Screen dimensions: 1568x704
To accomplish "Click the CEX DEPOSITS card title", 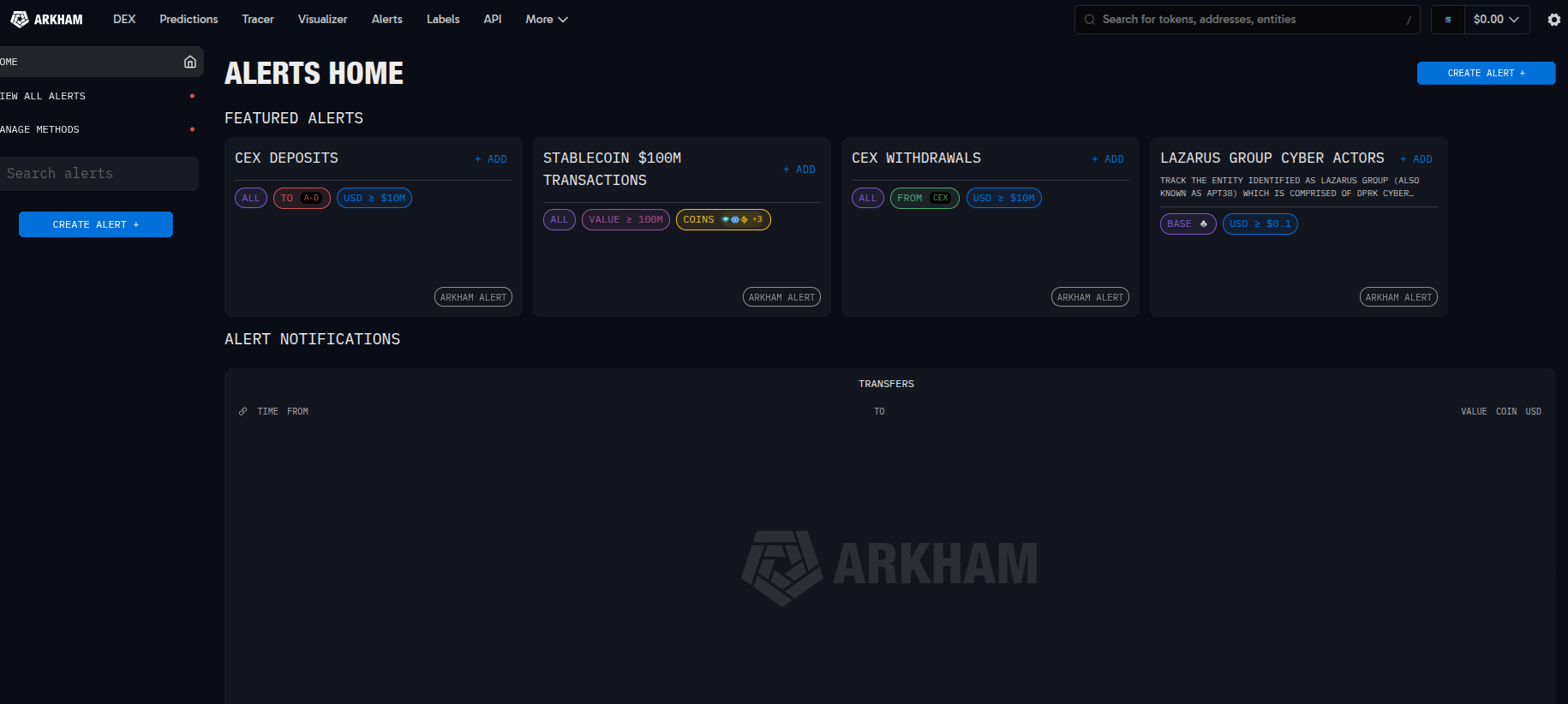I will (x=286, y=158).
